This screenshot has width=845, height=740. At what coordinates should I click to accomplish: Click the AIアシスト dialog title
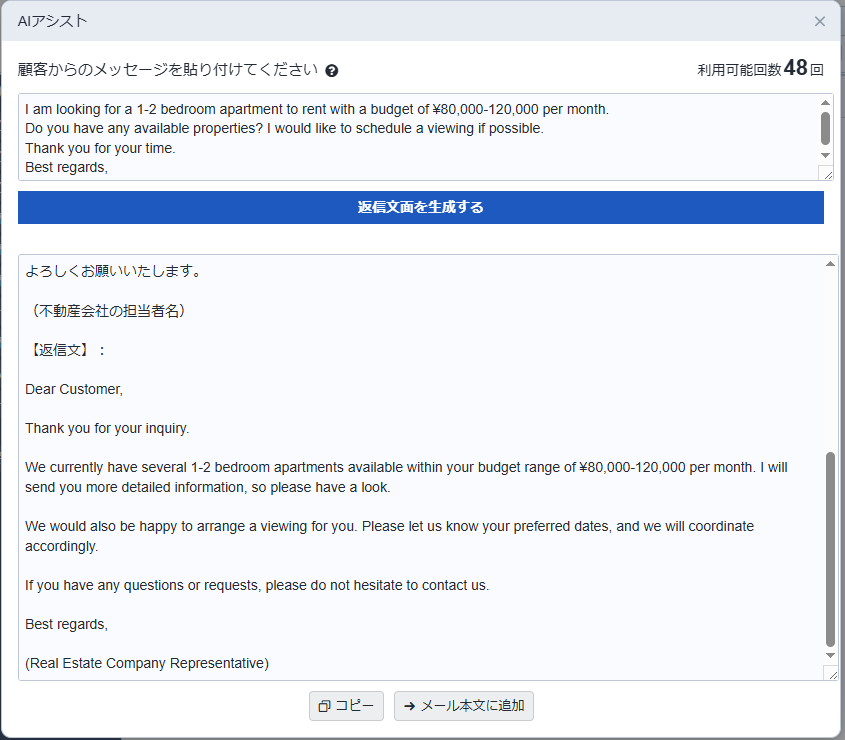(x=52, y=21)
